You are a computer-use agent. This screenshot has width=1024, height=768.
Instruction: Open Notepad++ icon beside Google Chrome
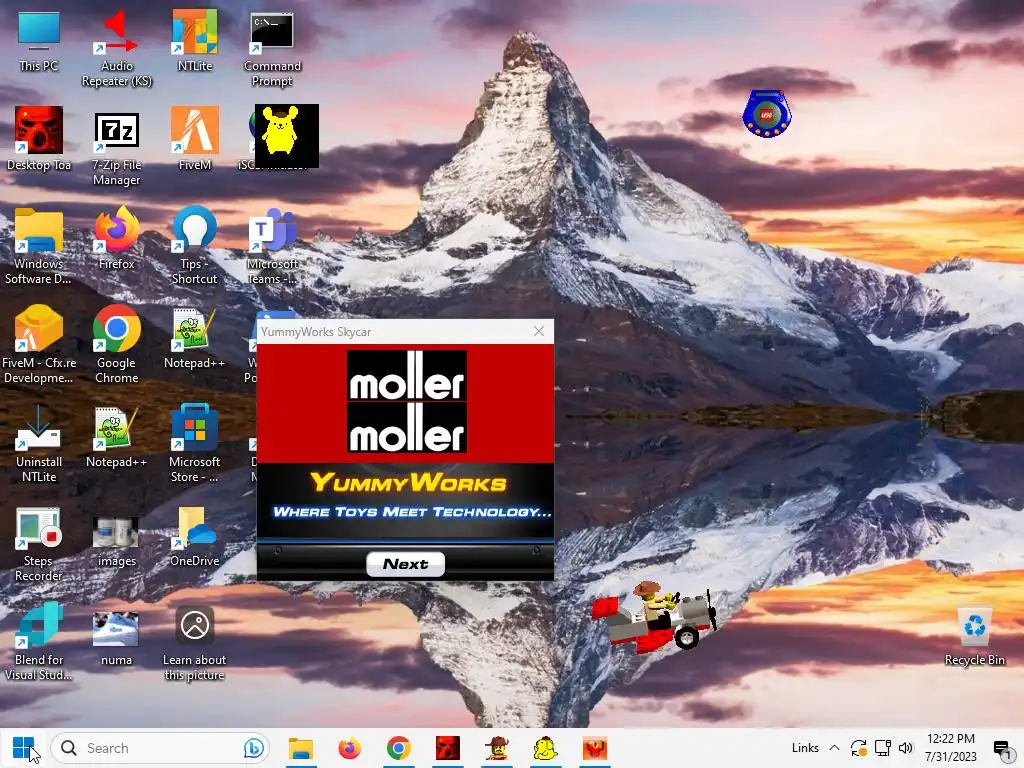click(195, 338)
